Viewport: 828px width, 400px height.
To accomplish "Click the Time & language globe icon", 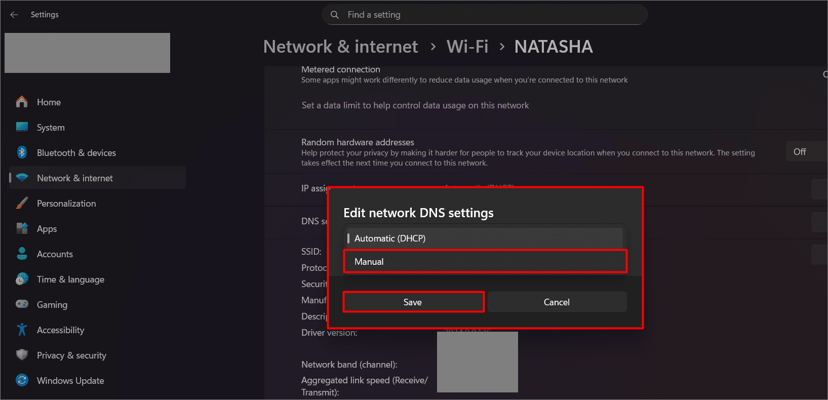I will 22,279.
